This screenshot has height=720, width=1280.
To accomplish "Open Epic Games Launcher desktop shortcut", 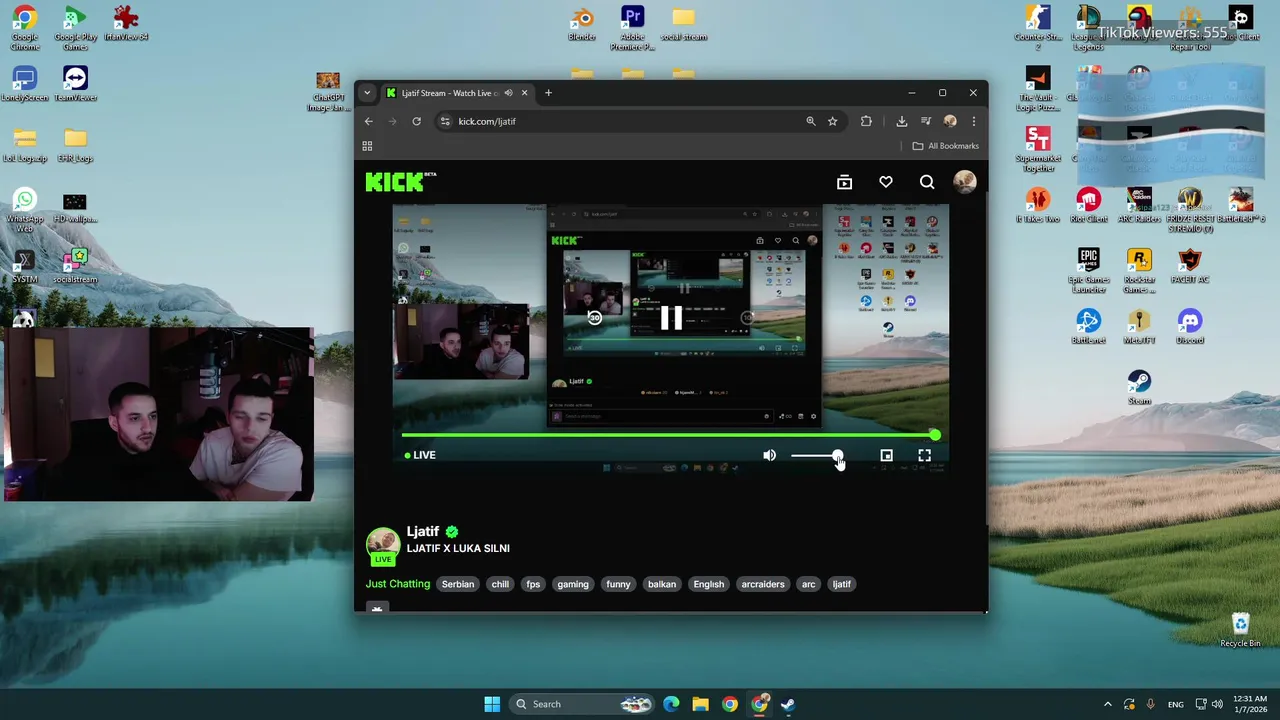I will [x=1088, y=270].
